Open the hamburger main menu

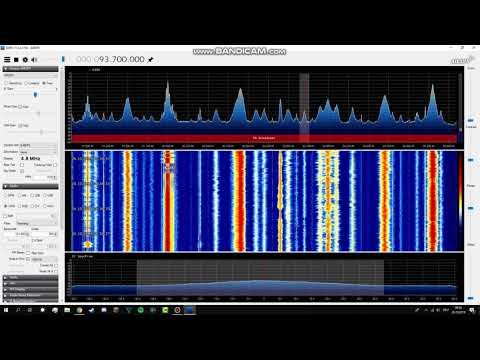tap(7, 60)
